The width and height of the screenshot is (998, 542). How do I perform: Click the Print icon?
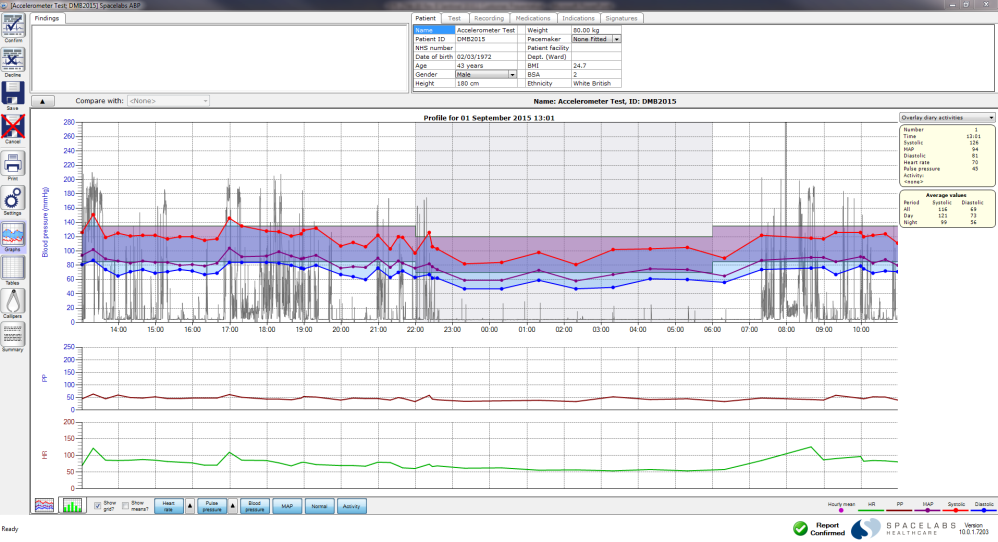tap(13, 162)
